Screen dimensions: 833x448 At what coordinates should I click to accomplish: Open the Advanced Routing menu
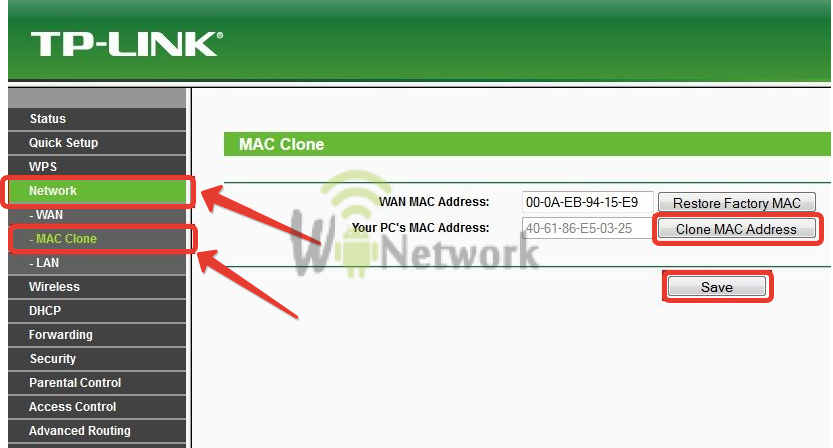tap(97, 430)
